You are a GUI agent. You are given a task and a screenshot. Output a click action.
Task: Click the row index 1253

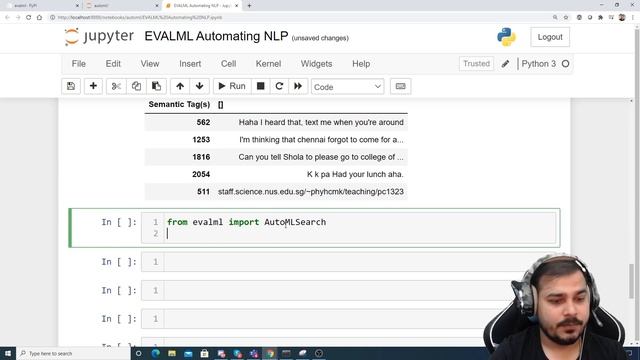[x=201, y=140]
